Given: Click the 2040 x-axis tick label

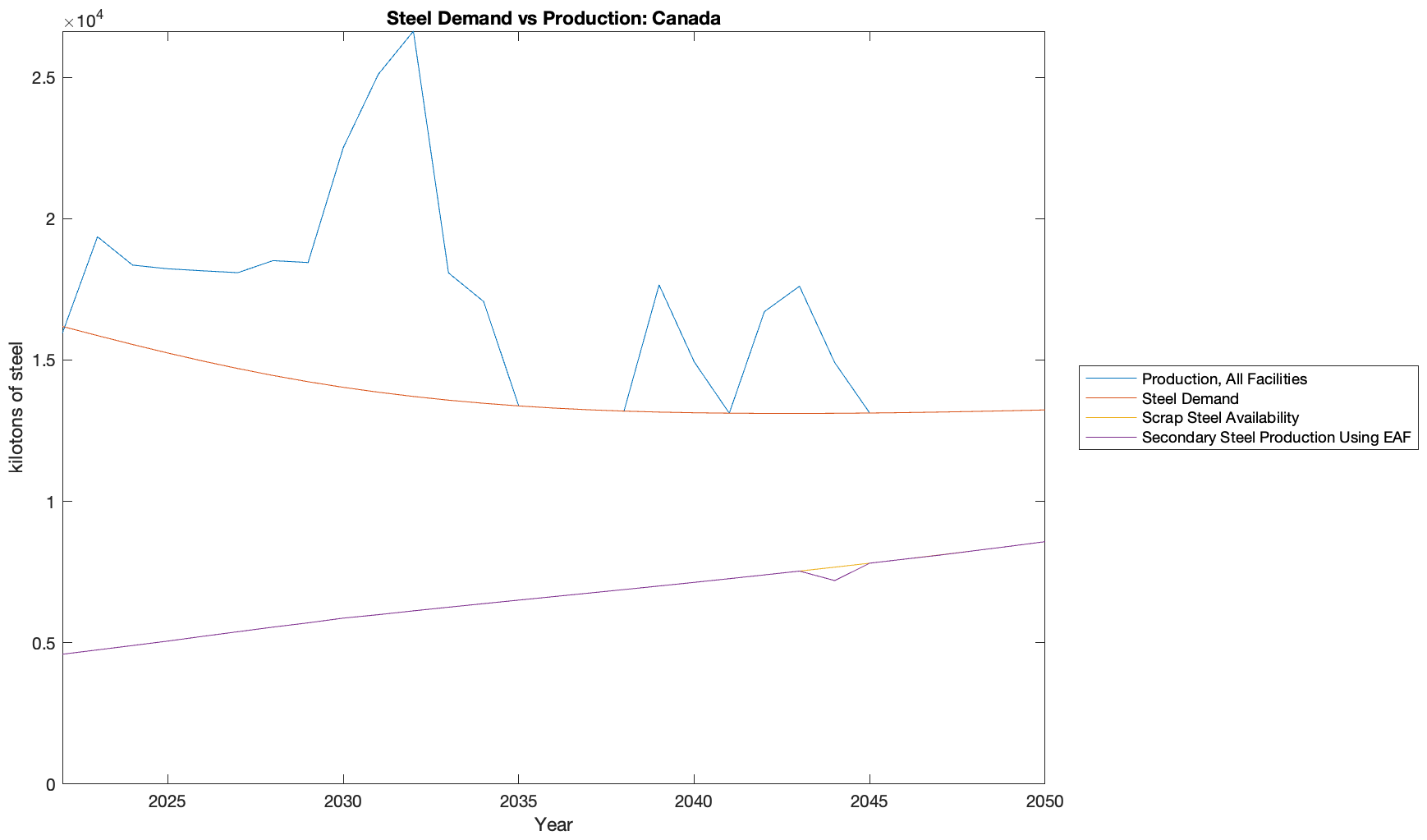Looking at the screenshot, I should [693, 801].
